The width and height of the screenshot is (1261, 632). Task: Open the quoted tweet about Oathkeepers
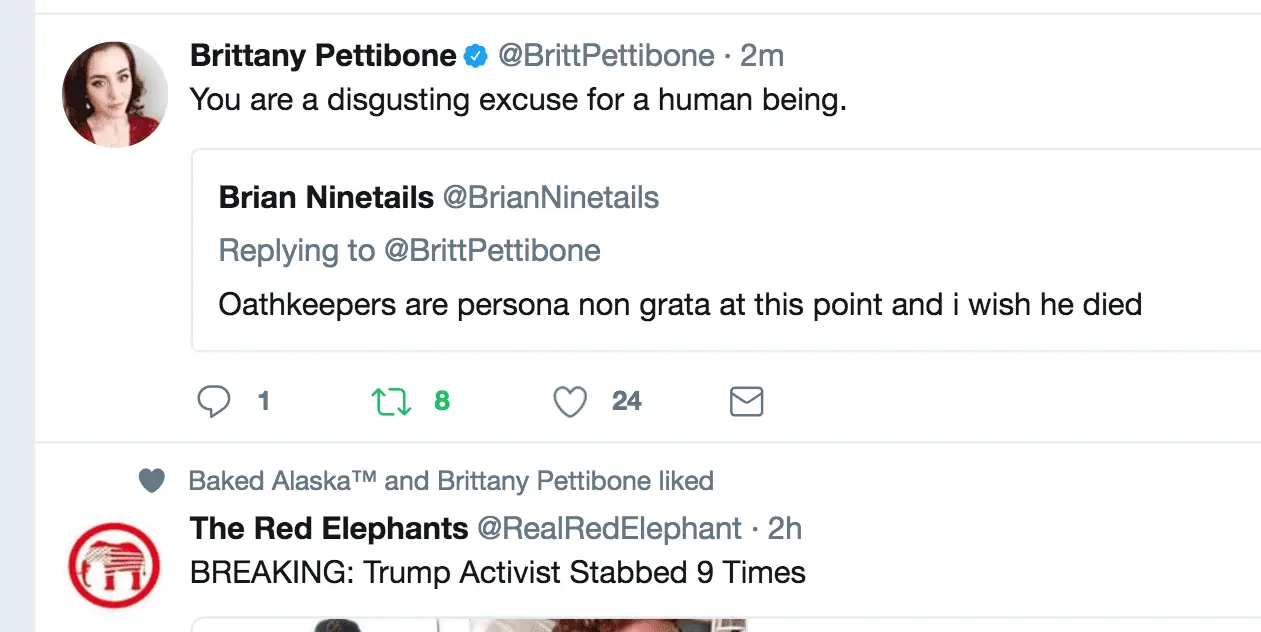pos(680,304)
